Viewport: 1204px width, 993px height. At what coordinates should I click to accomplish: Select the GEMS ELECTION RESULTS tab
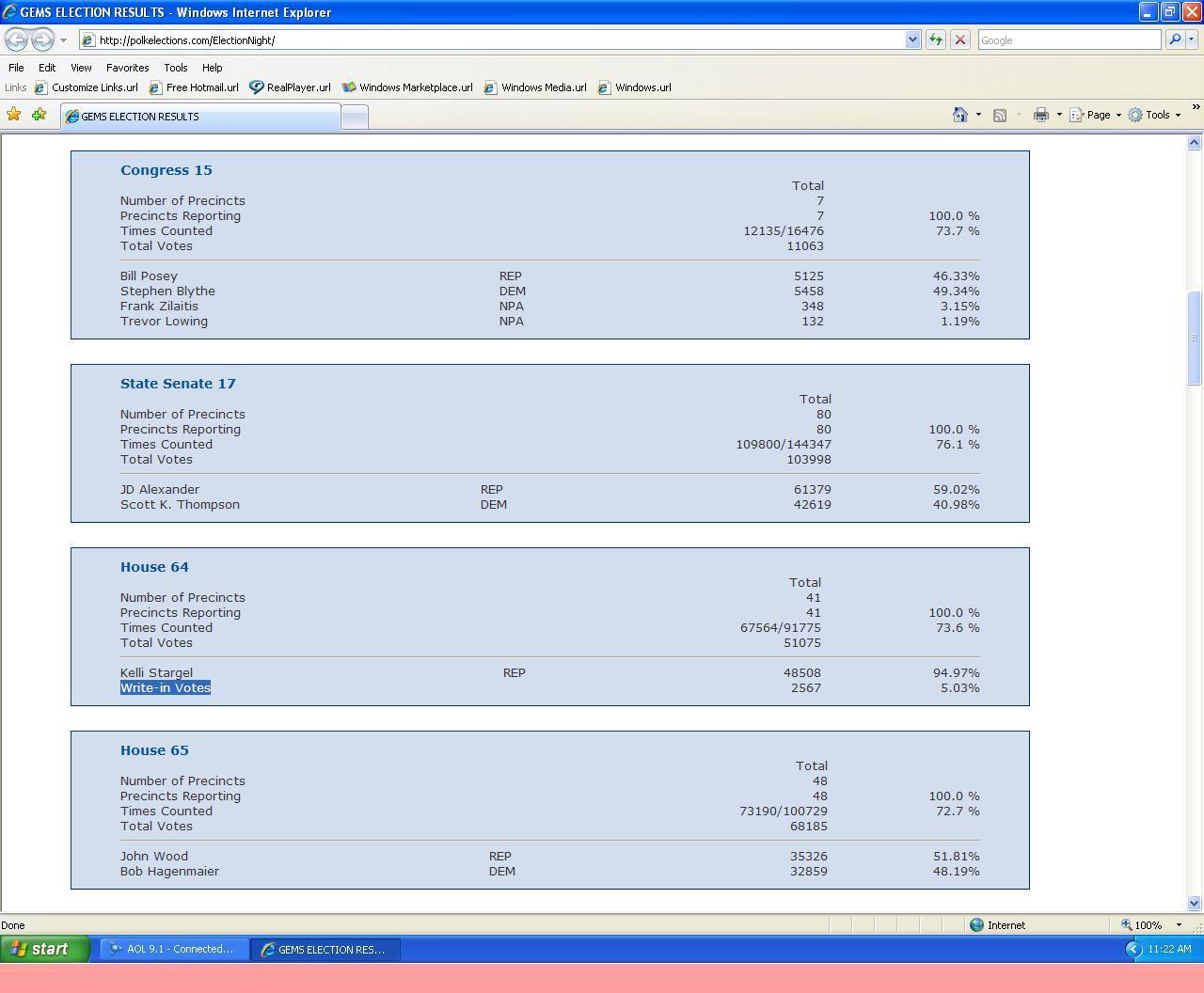tap(200, 117)
